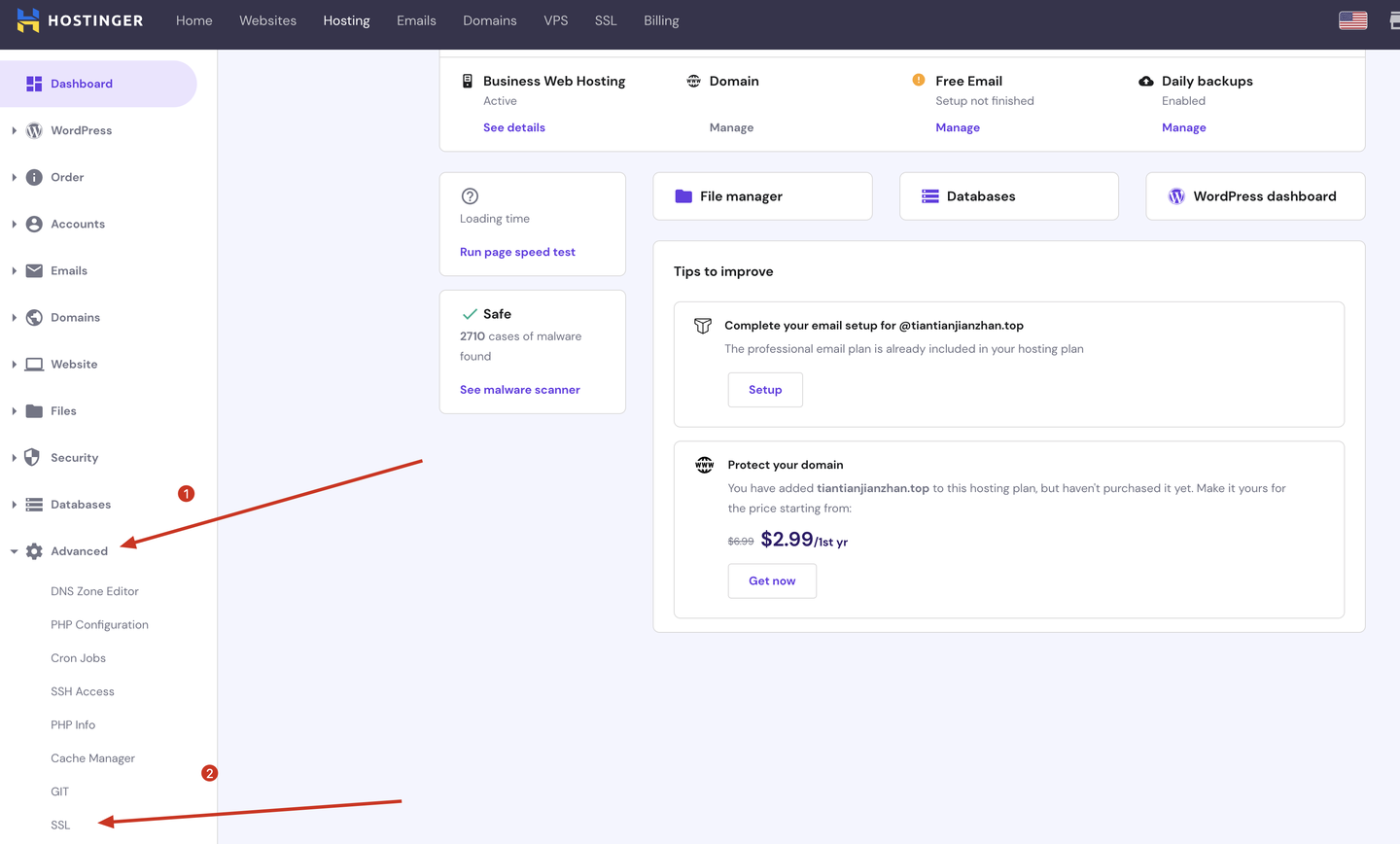Click the Advanced gear icon
Viewport: 1400px width, 844px height.
tap(34, 551)
